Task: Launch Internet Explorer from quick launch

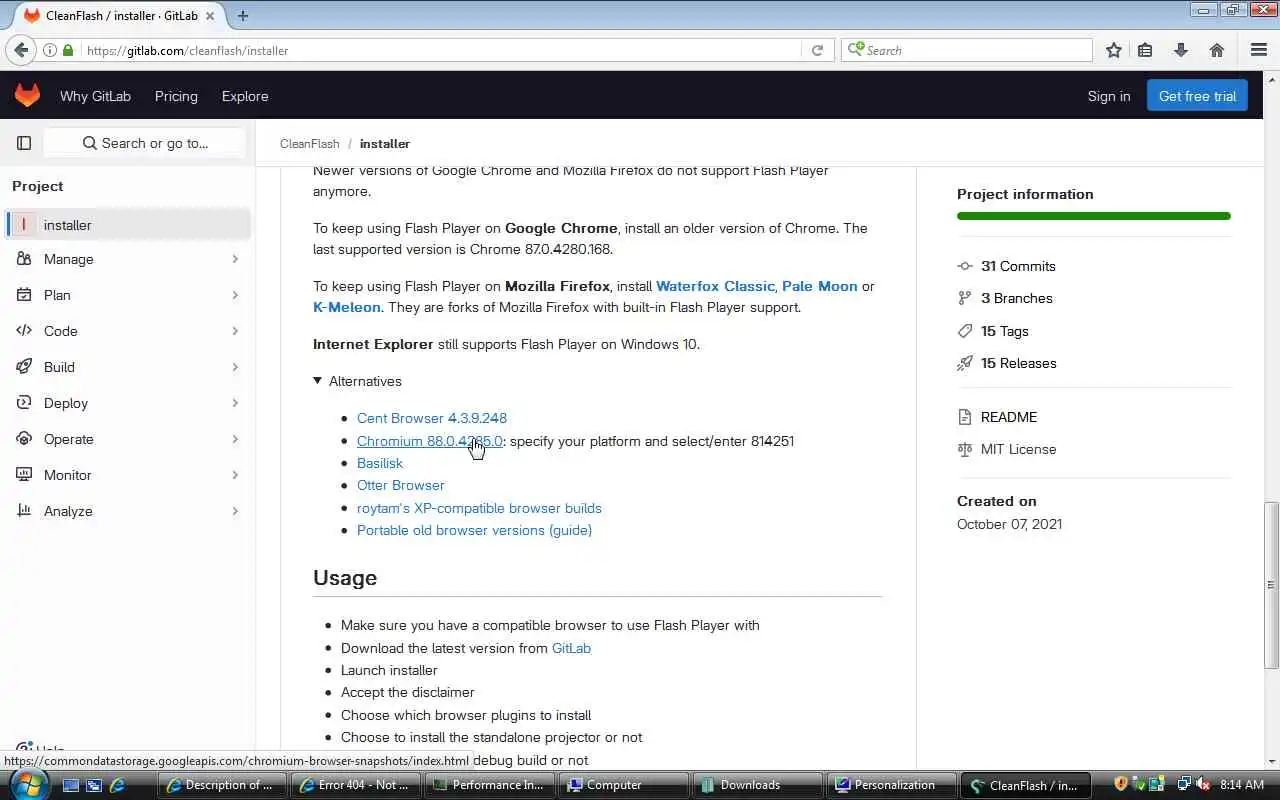Action: pyautogui.click(x=117, y=785)
